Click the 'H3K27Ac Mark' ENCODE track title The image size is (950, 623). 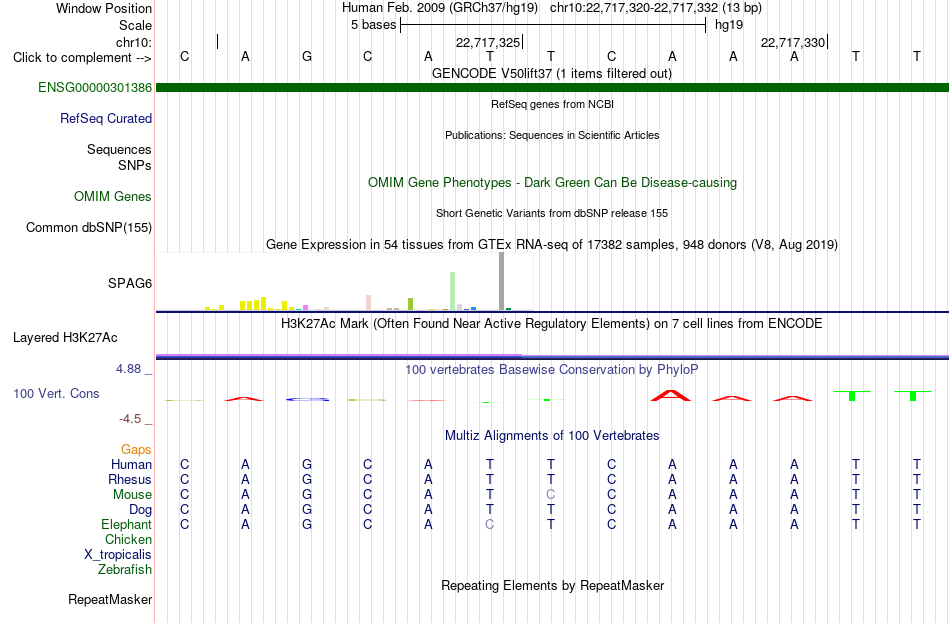pyautogui.click(x=551, y=324)
